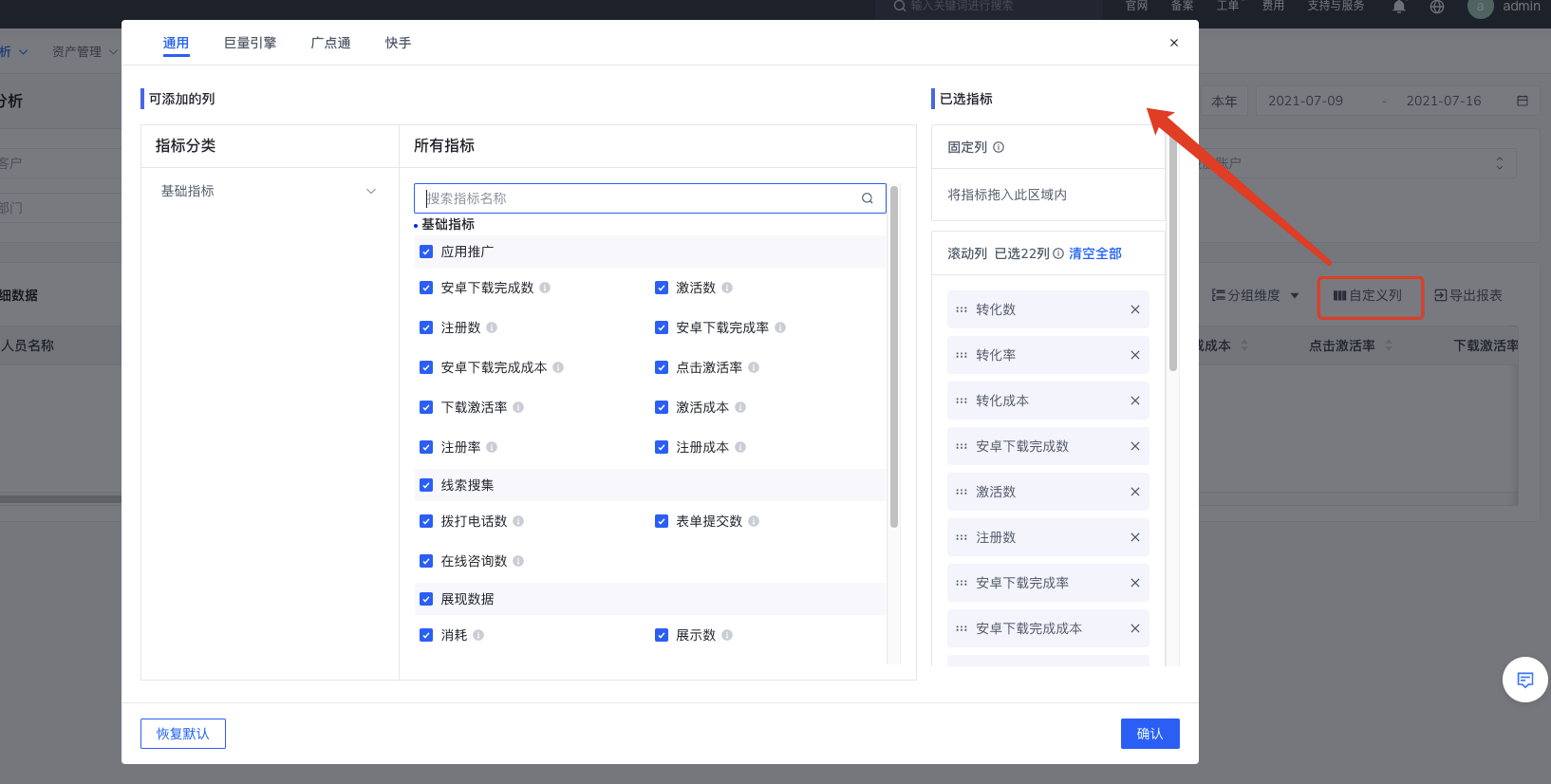This screenshot has width=1551, height=784.
Task: Click 支持与服务 in top bar
Action: tap(1336, 6)
